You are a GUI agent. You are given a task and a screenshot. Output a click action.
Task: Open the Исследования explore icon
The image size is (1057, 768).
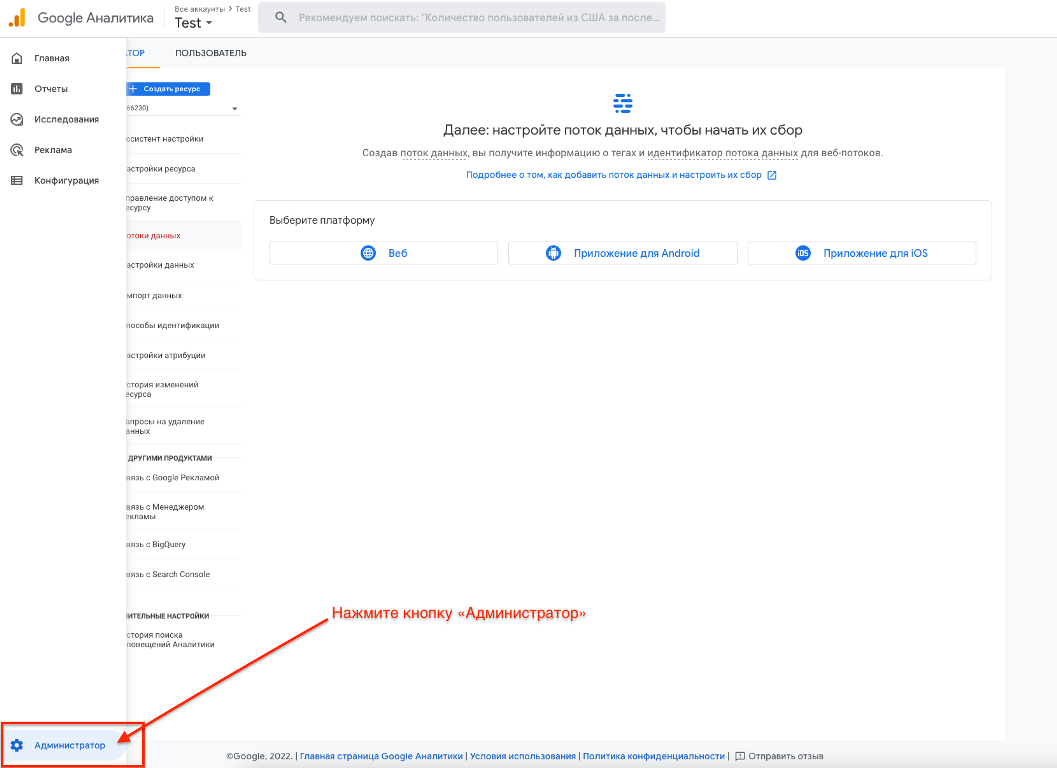[x=17, y=119]
